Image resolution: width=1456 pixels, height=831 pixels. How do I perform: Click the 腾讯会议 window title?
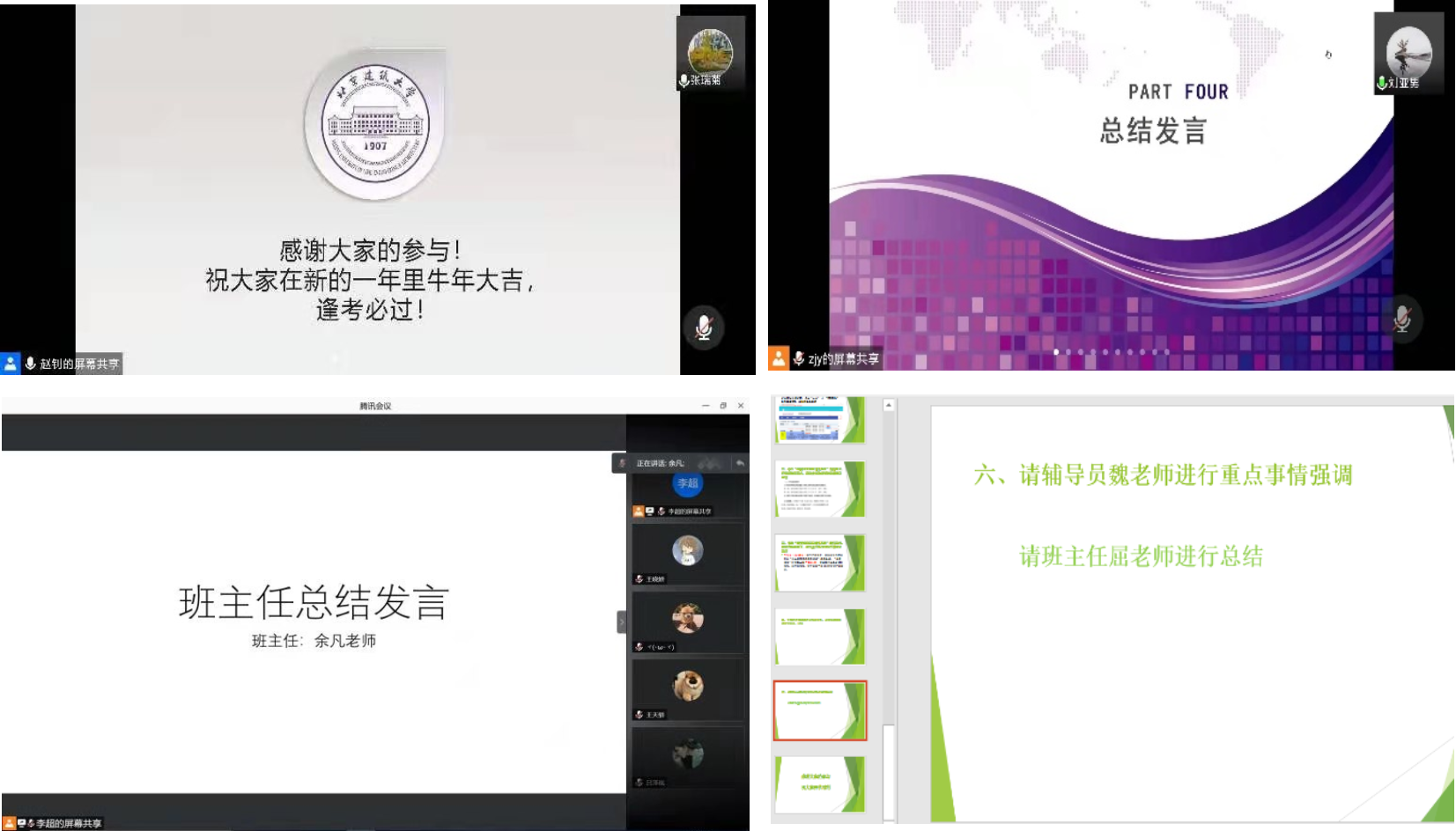(x=375, y=406)
